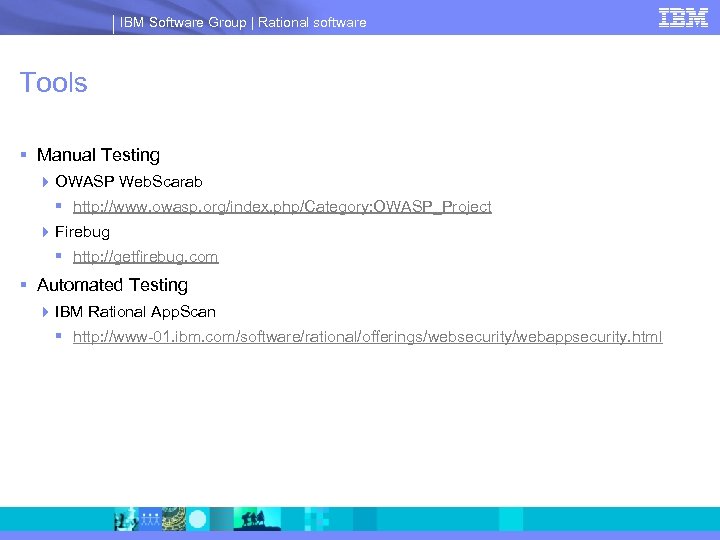Screen dimensions: 720x540
Task: Open the OWASP project category link
Action: (x=282, y=207)
